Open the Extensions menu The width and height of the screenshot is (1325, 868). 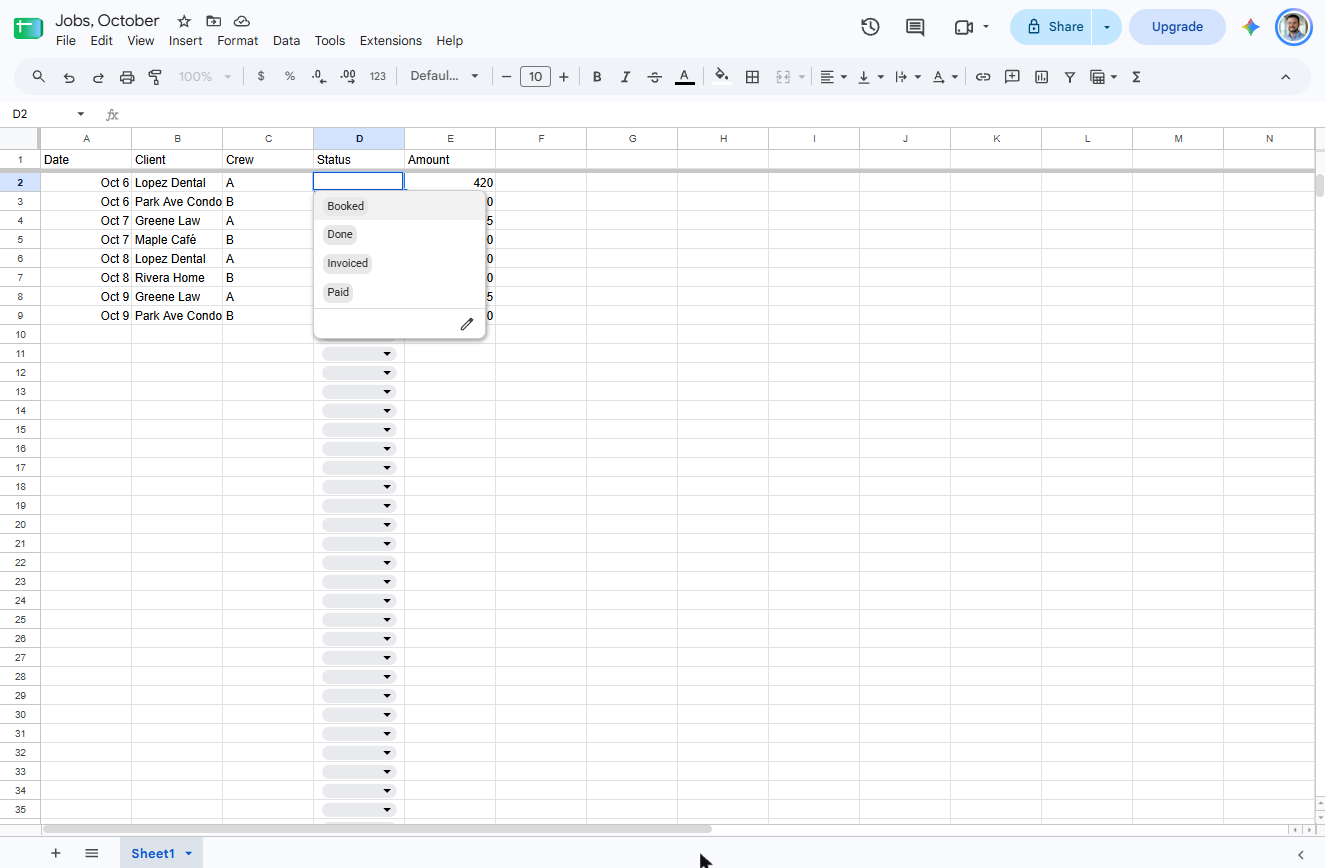pos(391,41)
